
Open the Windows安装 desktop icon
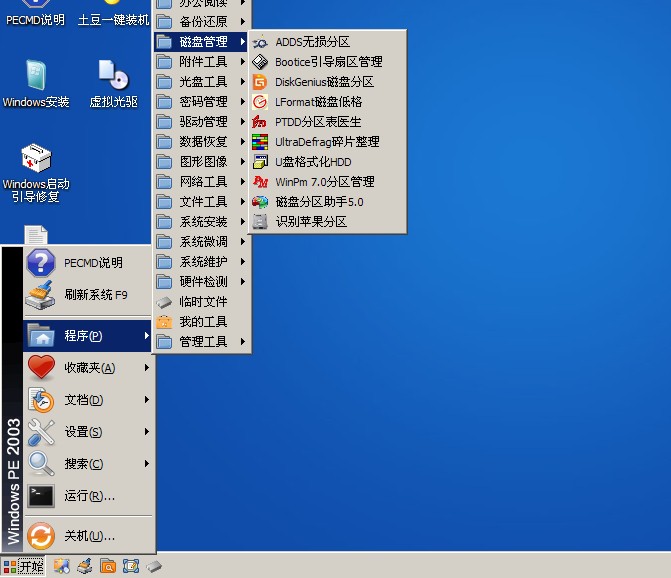(36, 83)
